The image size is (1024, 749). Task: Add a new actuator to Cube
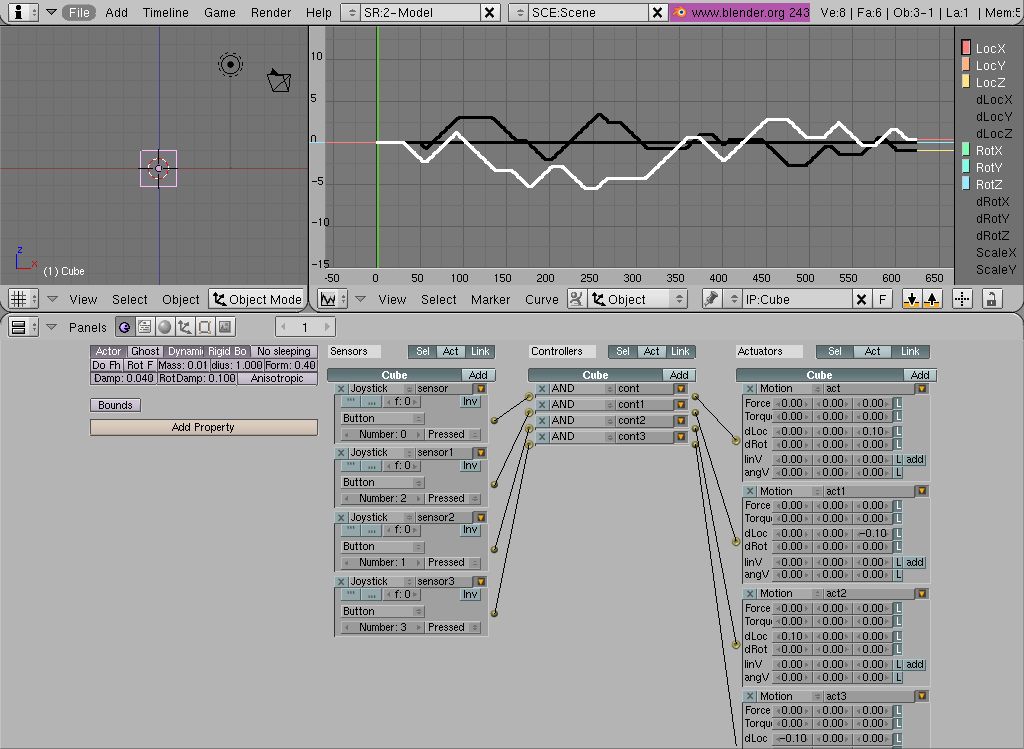tap(920, 375)
